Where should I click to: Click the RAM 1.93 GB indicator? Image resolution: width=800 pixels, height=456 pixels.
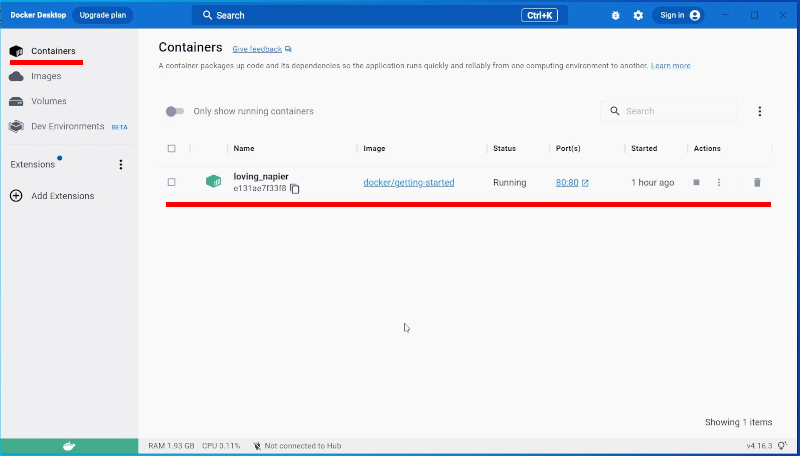point(171,446)
